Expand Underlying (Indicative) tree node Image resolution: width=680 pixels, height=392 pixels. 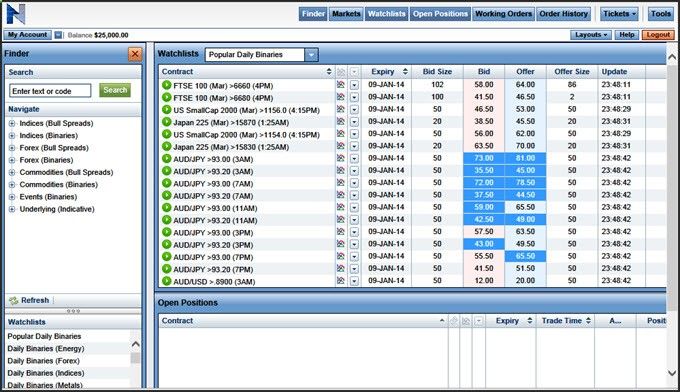click(12, 209)
